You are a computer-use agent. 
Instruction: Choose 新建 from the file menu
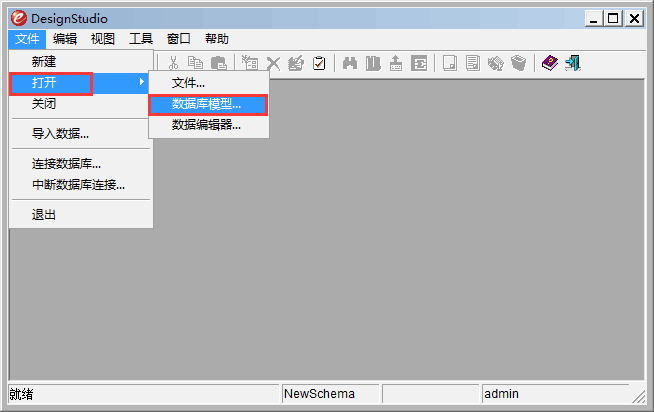point(81,62)
